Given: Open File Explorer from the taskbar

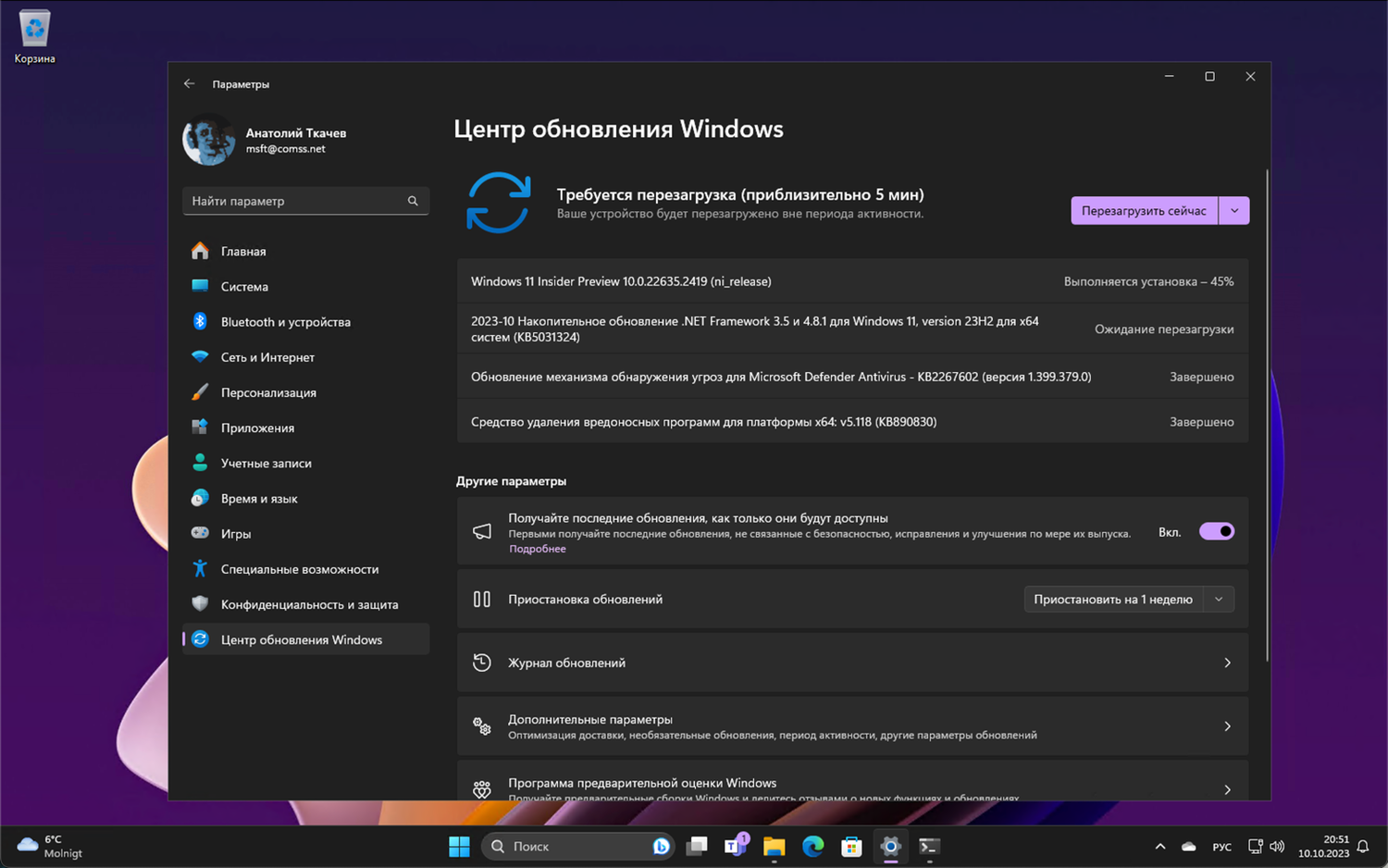Looking at the screenshot, I should (x=775, y=846).
